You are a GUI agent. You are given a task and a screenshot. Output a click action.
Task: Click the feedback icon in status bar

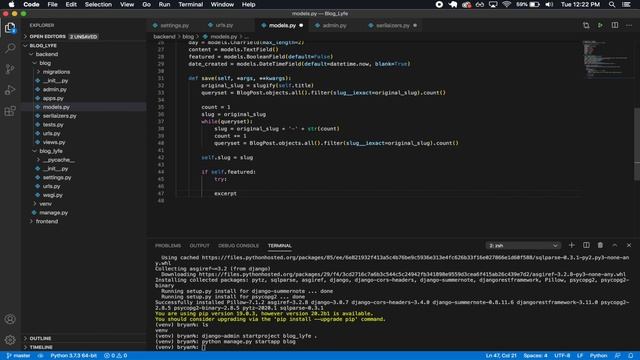618,356
